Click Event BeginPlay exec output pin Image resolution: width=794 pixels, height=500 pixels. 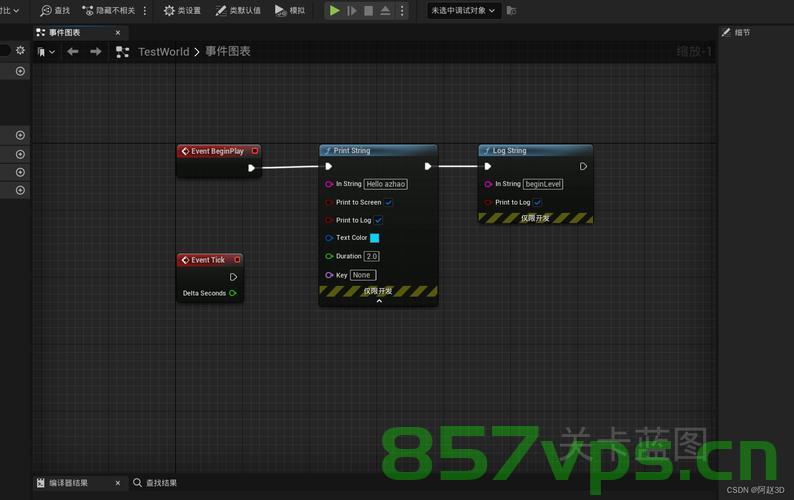251,168
